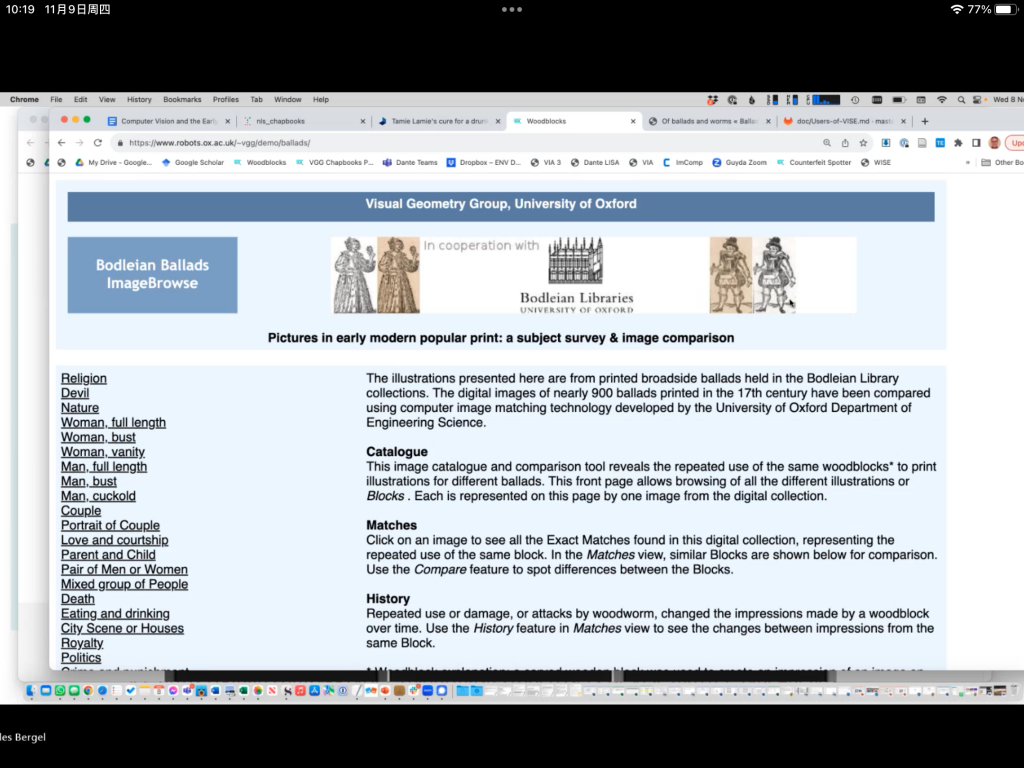Screen dimensions: 1024x768
Task: Open the Death category link
Action: (78, 599)
